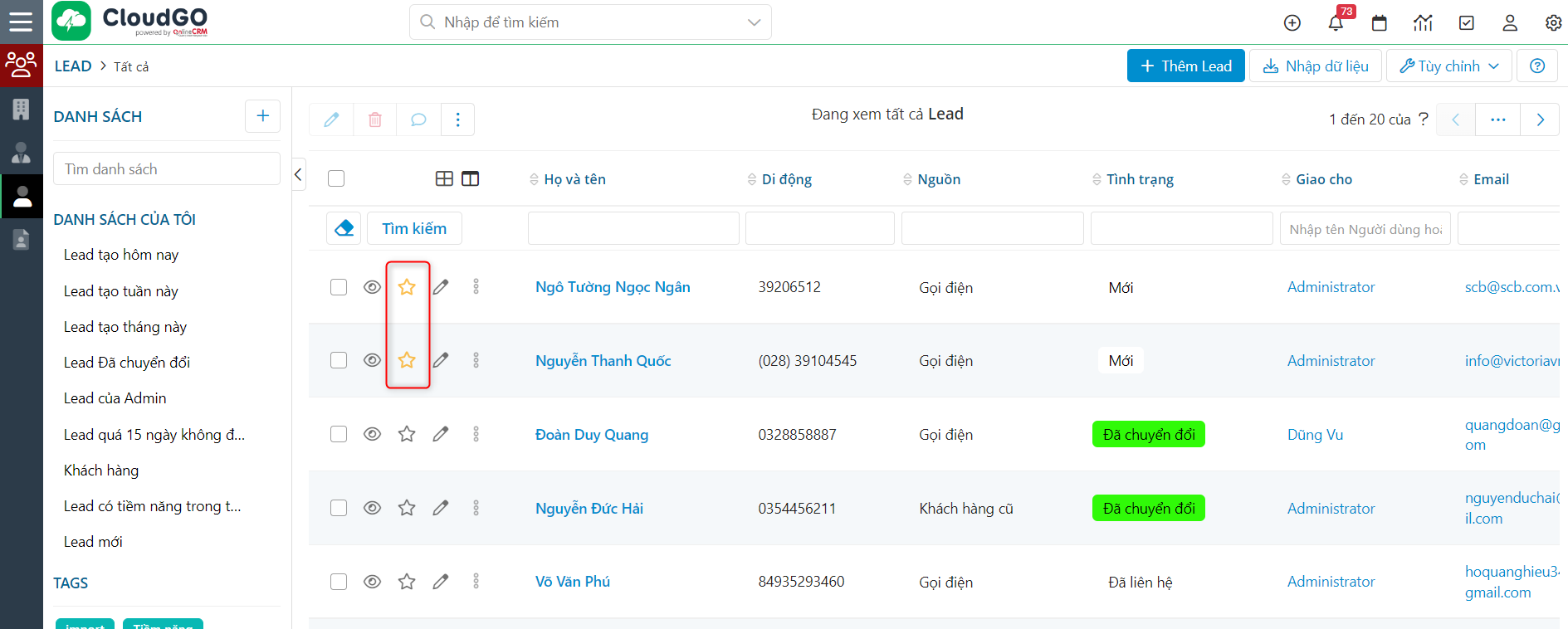Screen dimensions: 1568x629
Task: Open lead Nguyễn Thanh Quốc link
Action: (x=603, y=361)
